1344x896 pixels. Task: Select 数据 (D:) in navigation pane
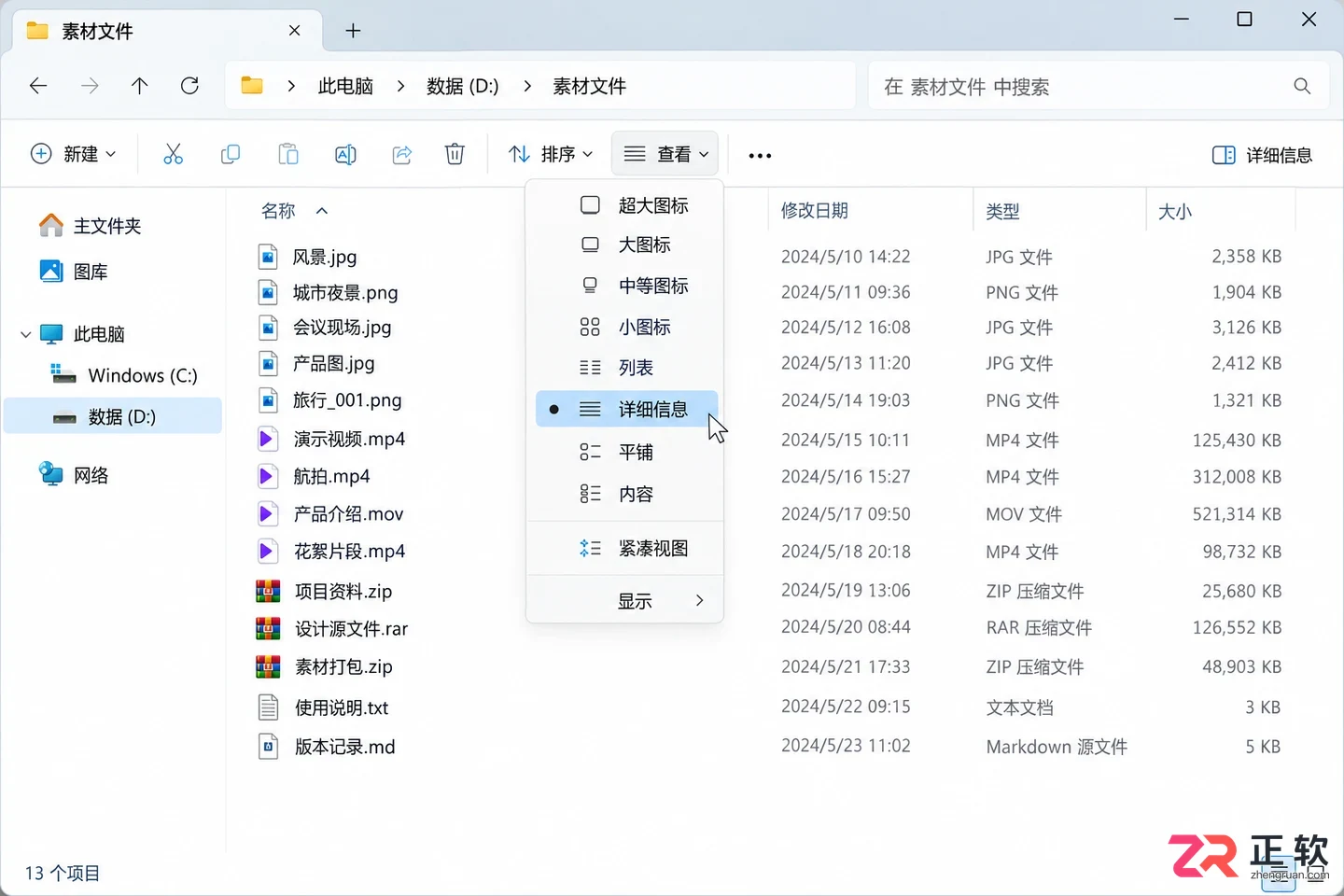click(x=113, y=416)
